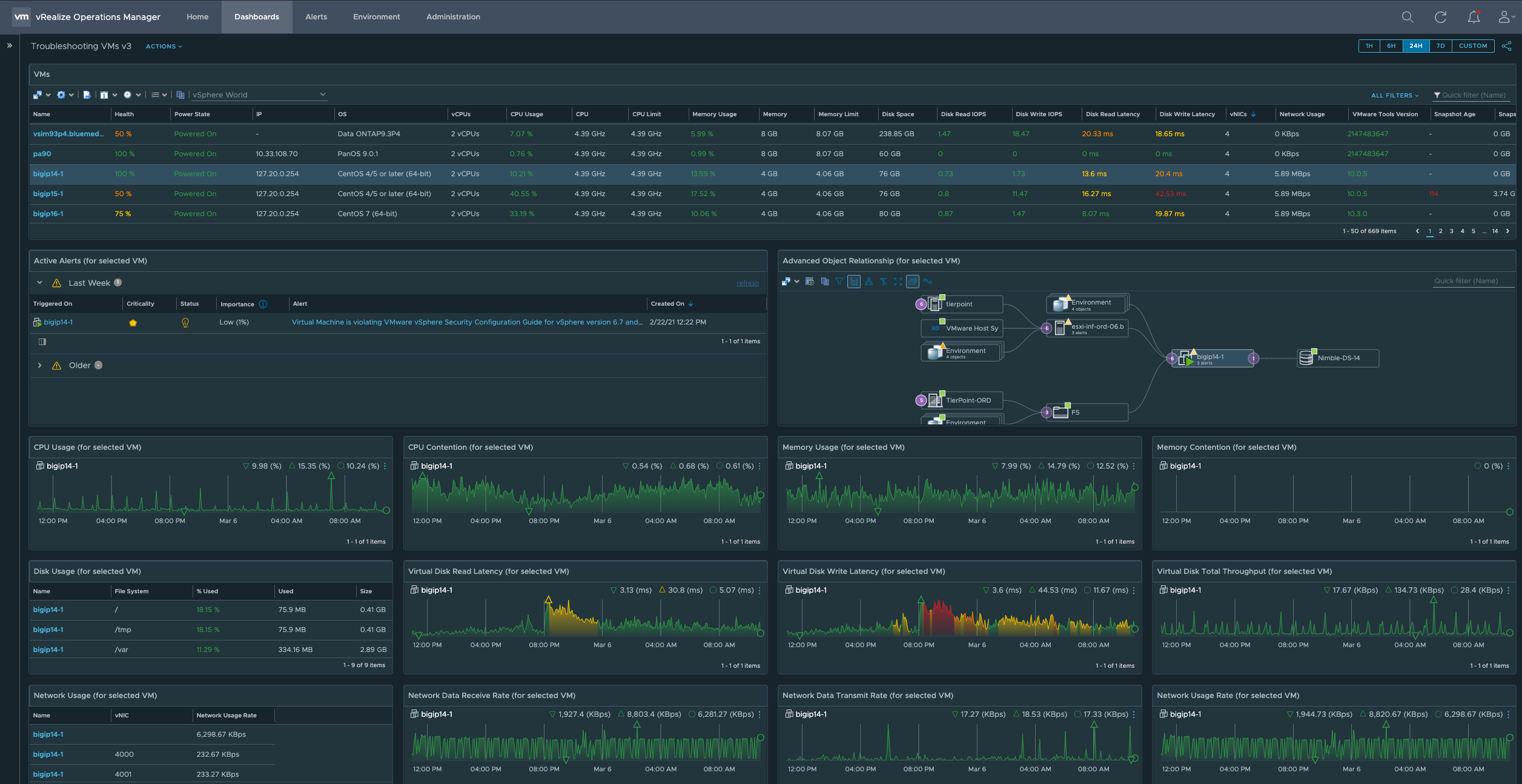This screenshot has width=1522, height=784.
Task: Click share dashboard icon beside CUSTOM
Action: [x=1507, y=46]
